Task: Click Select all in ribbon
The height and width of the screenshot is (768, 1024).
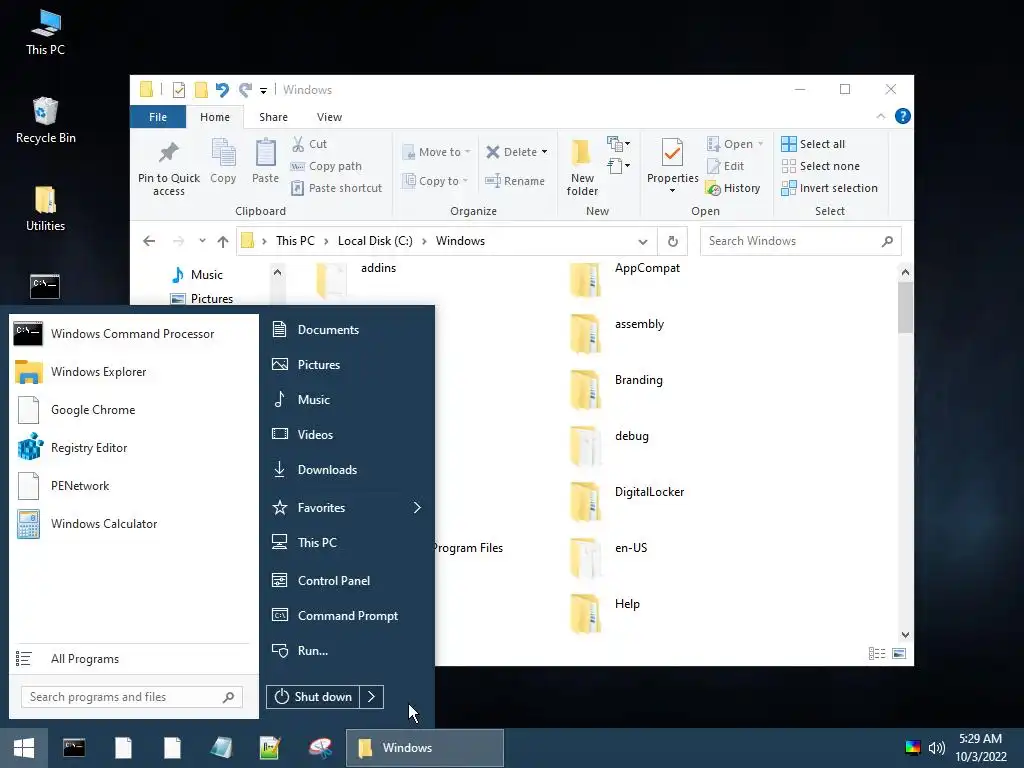Action: [x=813, y=144]
